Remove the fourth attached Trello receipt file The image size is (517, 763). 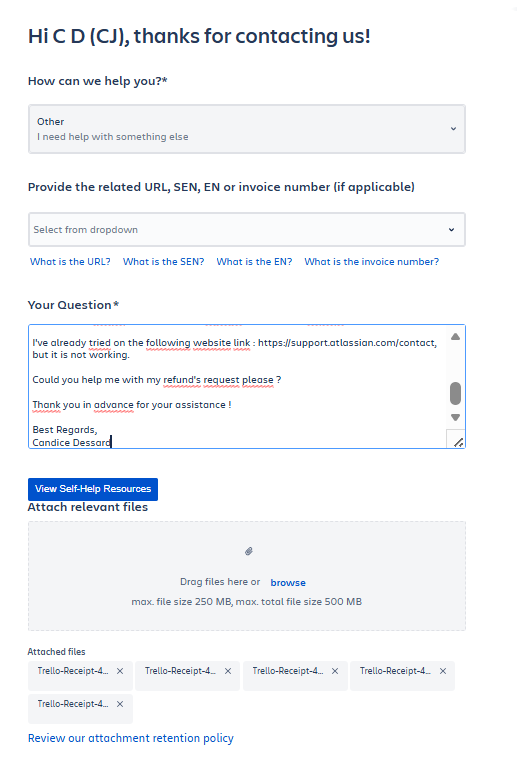pyautogui.click(x=443, y=671)
